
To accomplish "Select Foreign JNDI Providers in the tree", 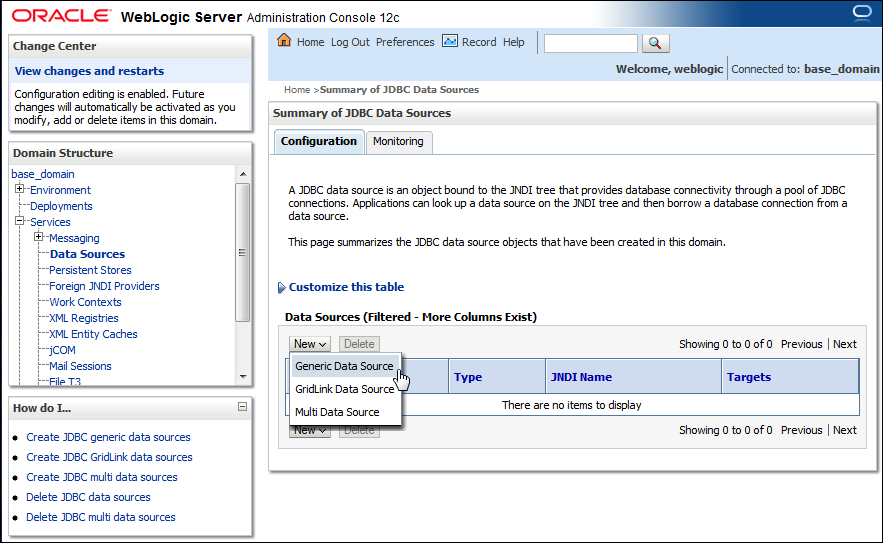I will 104,286.
